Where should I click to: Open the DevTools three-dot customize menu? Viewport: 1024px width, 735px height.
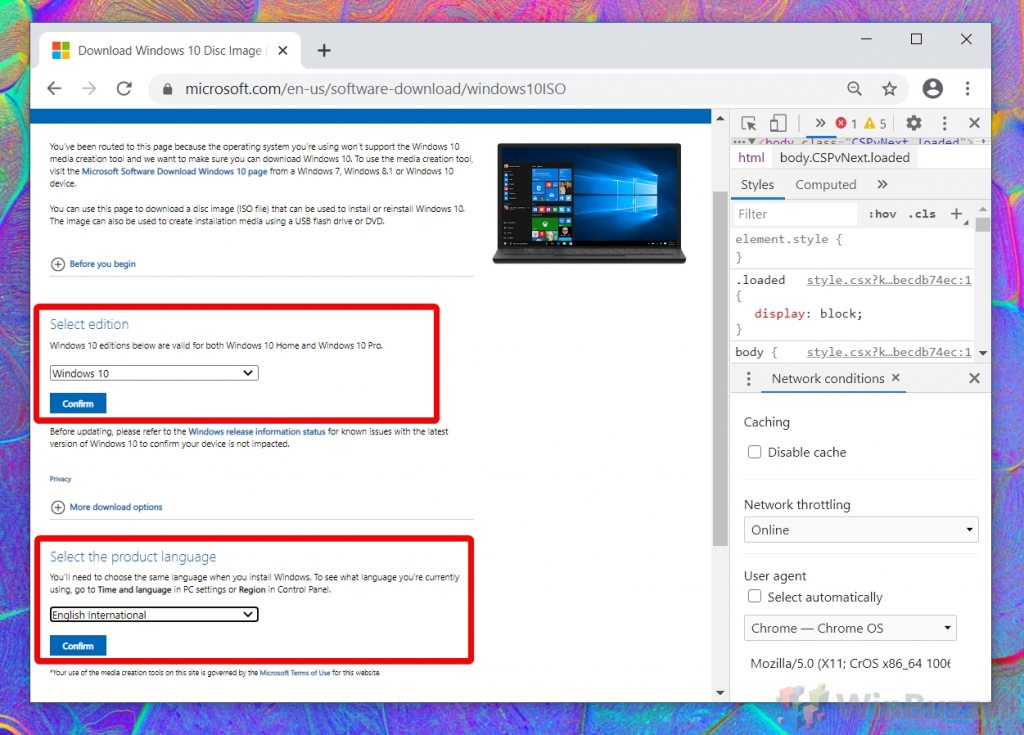[944, 122]
